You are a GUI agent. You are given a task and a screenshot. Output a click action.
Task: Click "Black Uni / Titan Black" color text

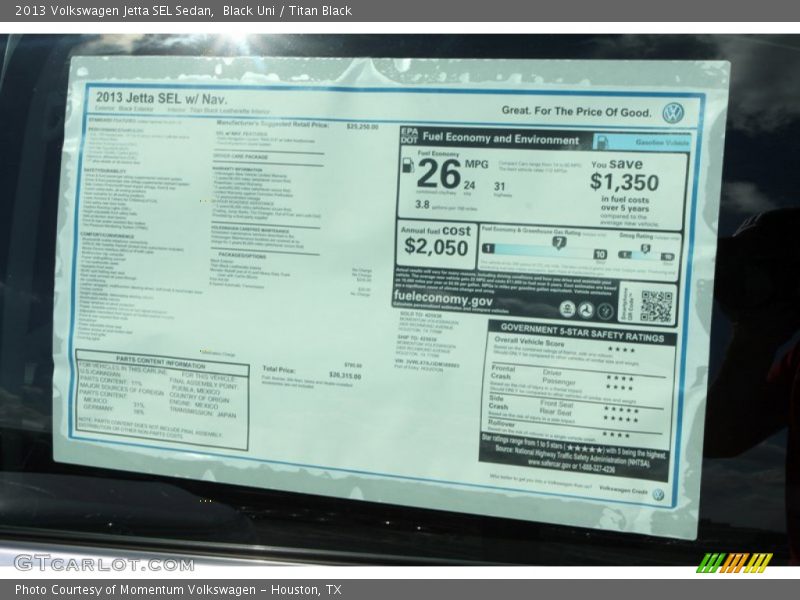pos(287,11)
